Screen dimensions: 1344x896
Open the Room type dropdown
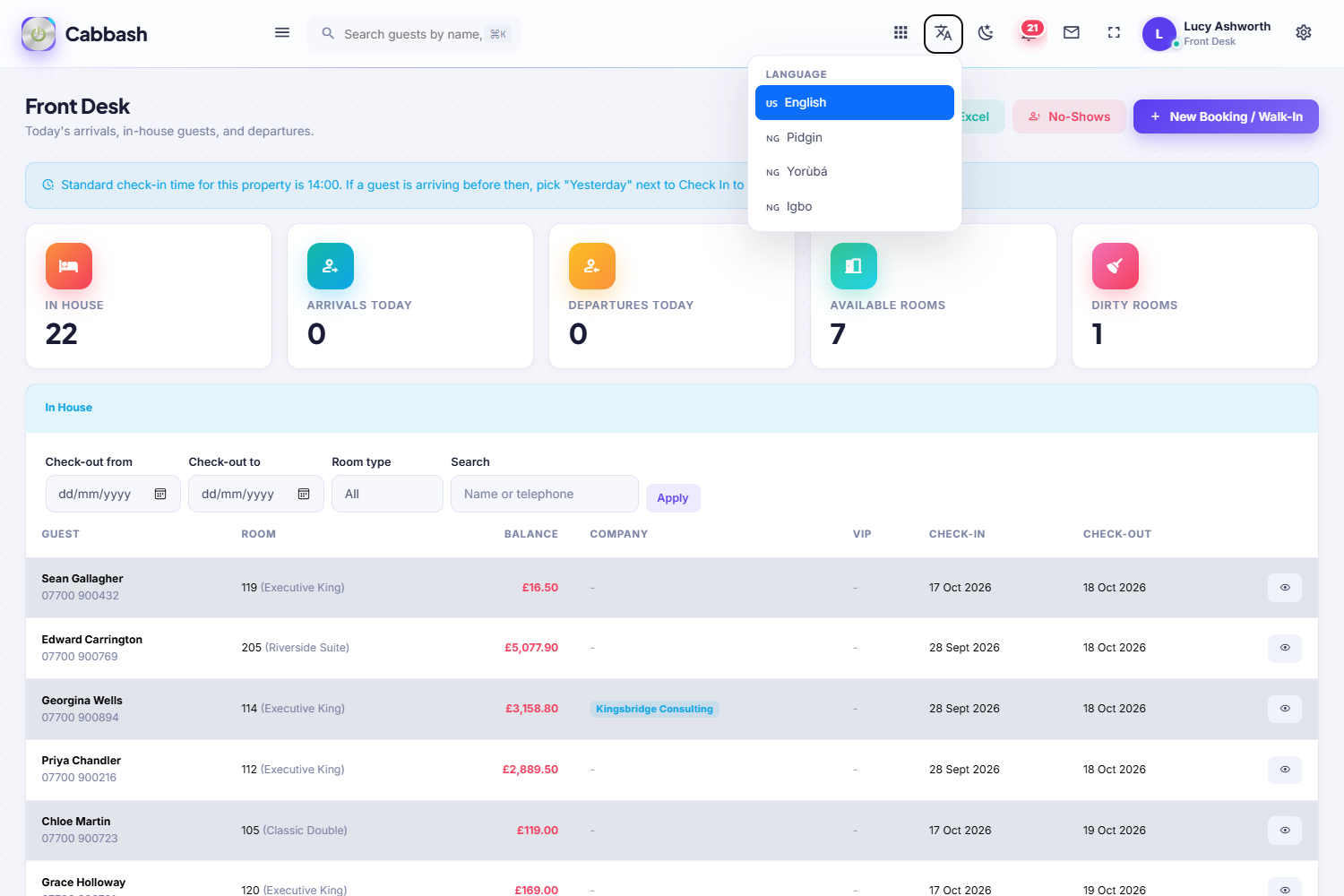tap(387, 494)
